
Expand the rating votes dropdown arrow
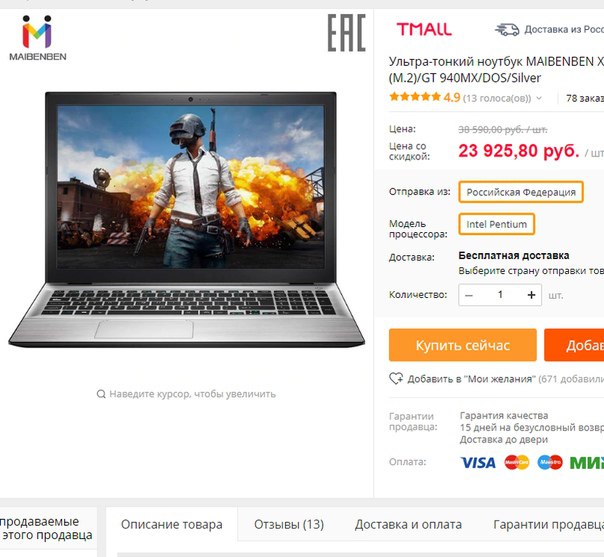click(x=539, y=98)
